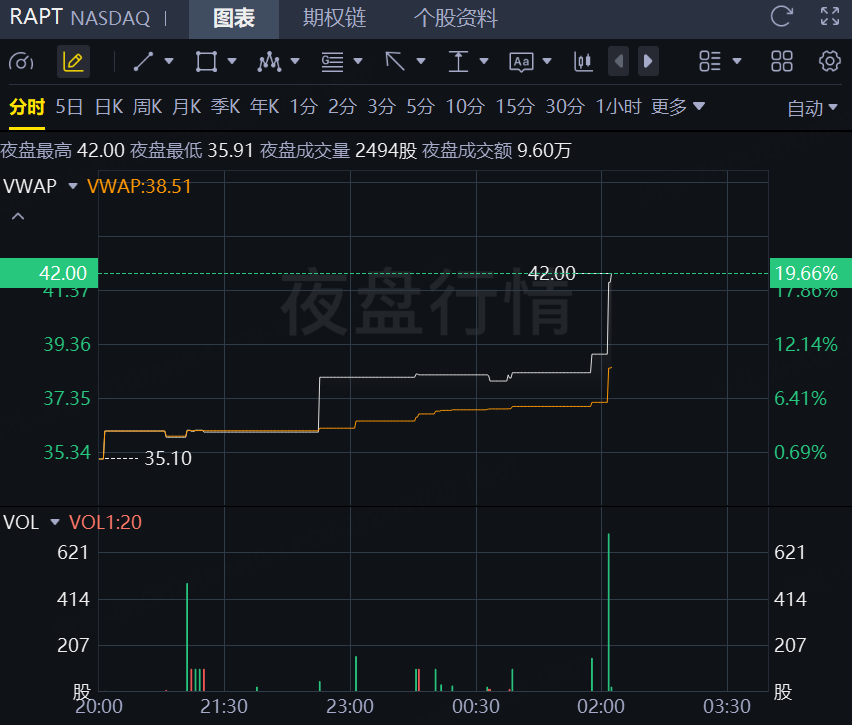Open the 个股资料 tab
Viewport: 852px width, 725px height.
[455, 18]
